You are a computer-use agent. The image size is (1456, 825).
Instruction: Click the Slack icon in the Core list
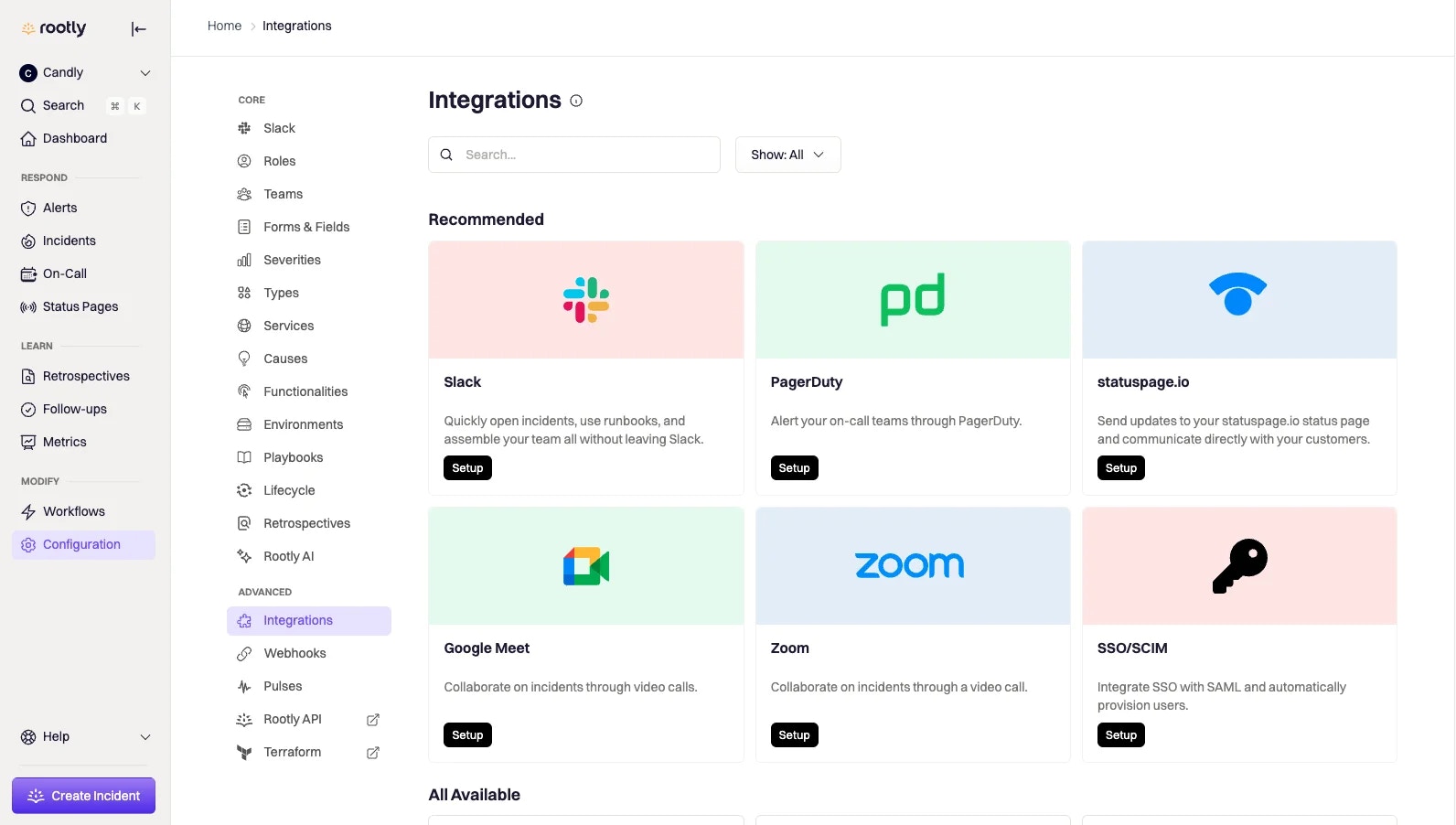[x=244, y=129]
